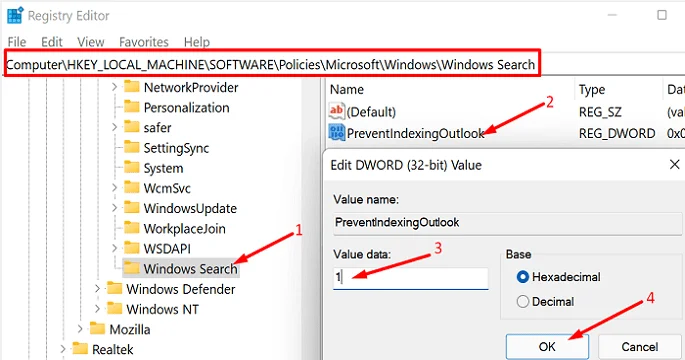Expand the Mozilla key
Screen dimensions: 685x360
(x=80, y=329)
